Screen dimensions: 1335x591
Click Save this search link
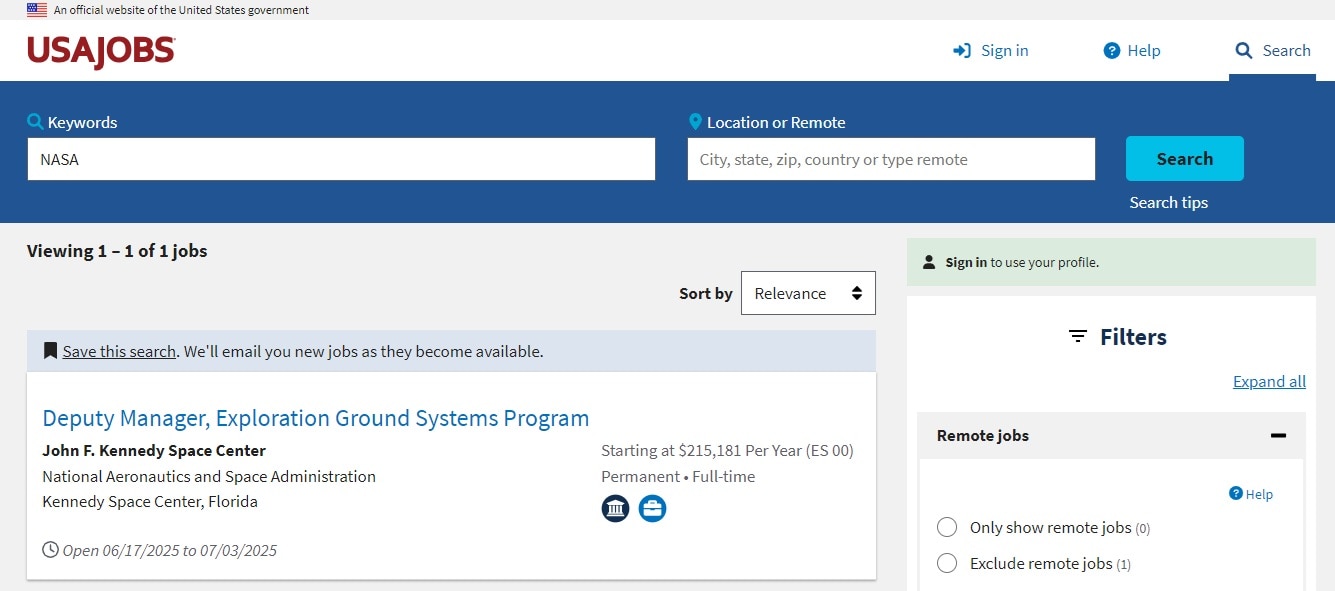click(x=119, y=351)
